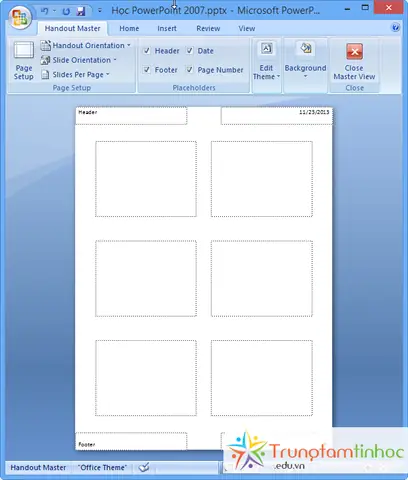This screenshot has height=480, width=408.
Task: Click "Office Theme" in the status bar
Action: pos(102,468)
